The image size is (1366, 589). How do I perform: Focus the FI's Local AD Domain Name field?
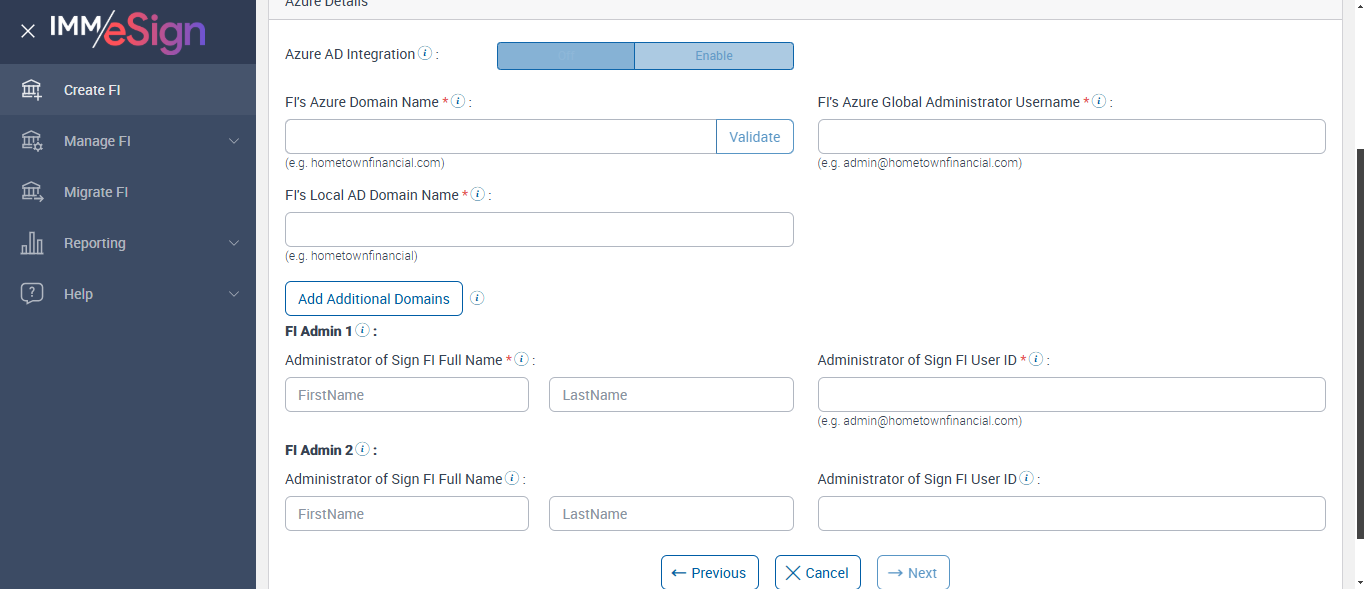pos(539,229)
